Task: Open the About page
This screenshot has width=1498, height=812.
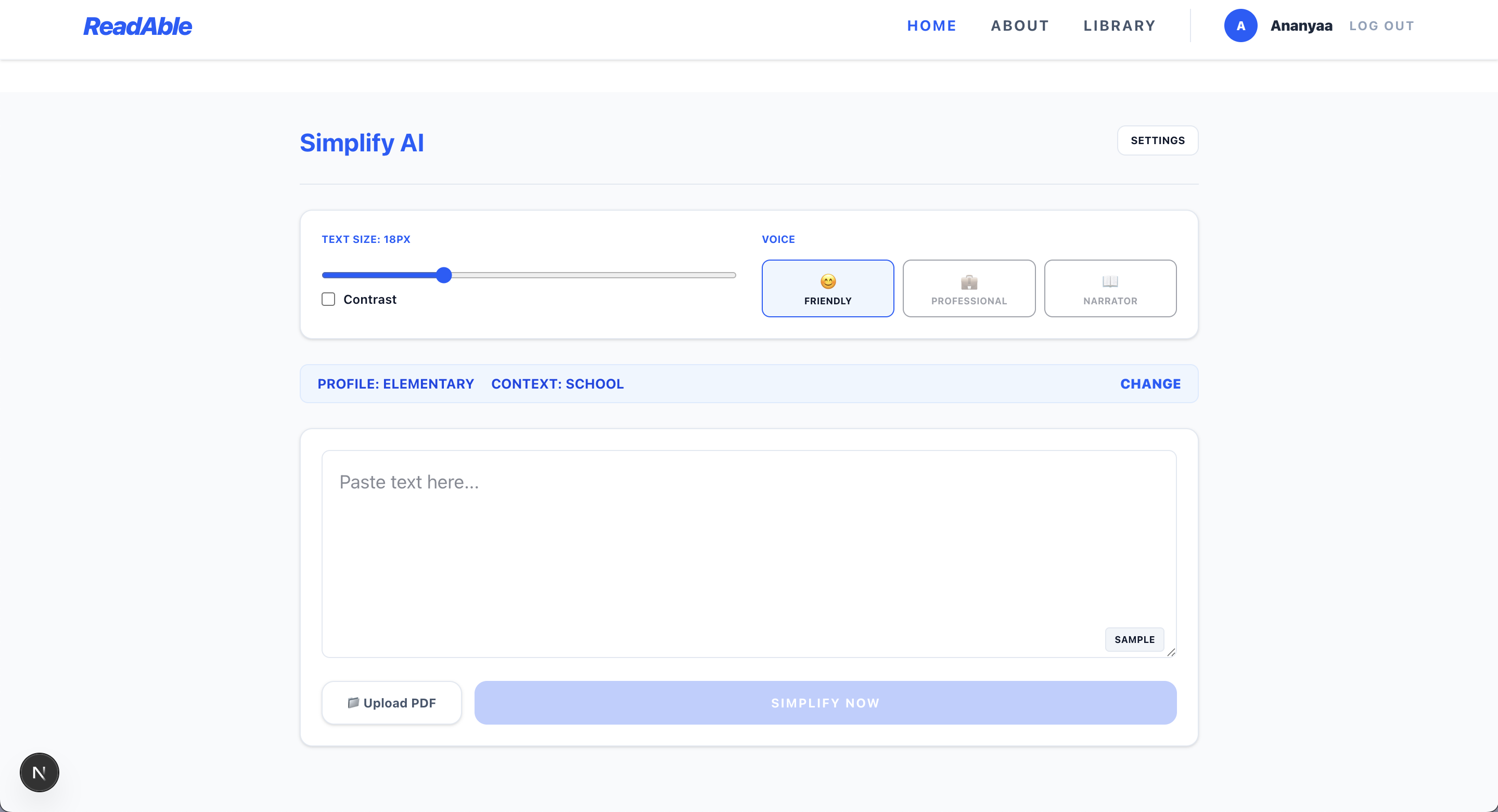Action: (1020, 26)
